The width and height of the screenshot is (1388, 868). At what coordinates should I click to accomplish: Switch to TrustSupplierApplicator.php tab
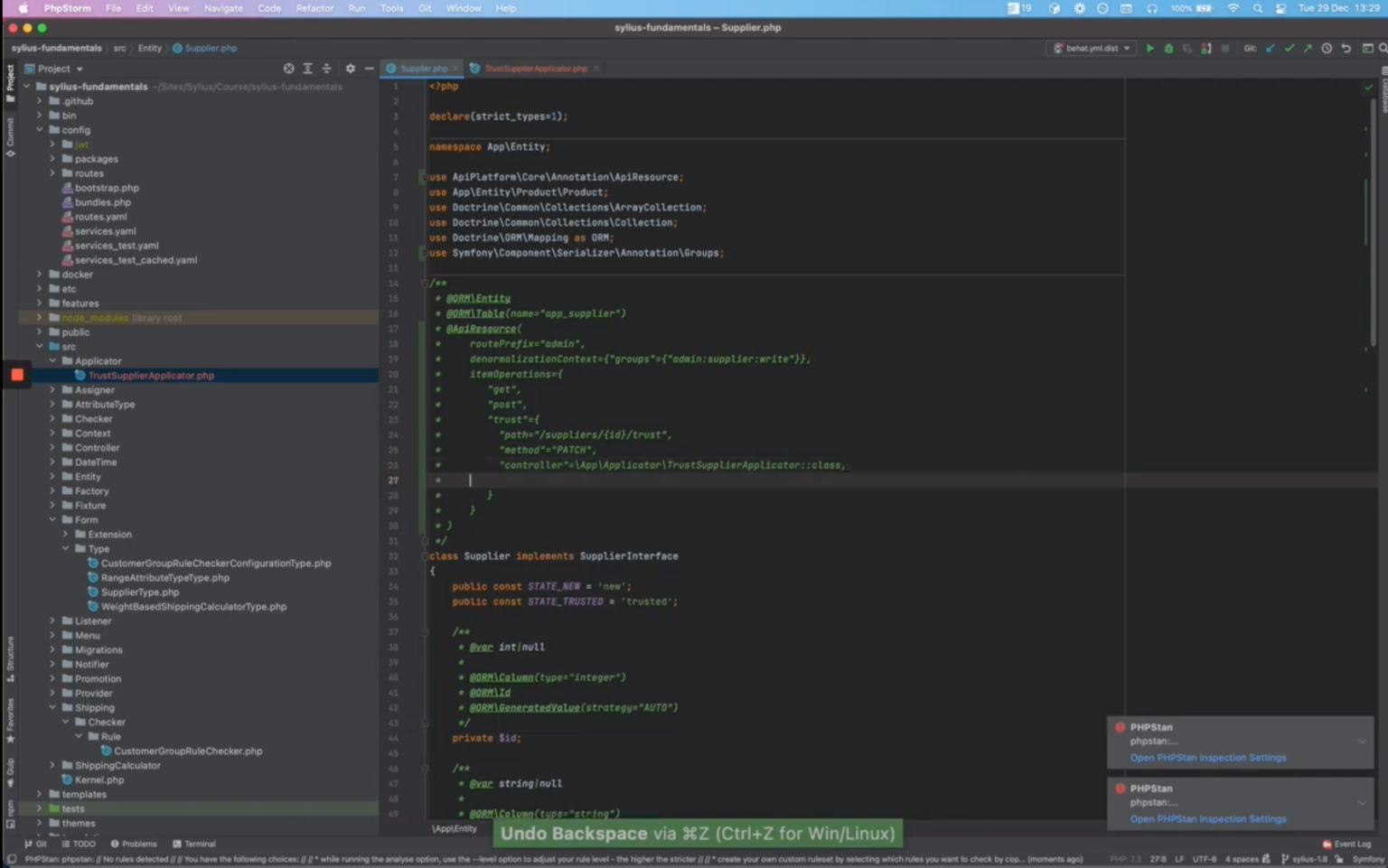[x=535, y=69]
